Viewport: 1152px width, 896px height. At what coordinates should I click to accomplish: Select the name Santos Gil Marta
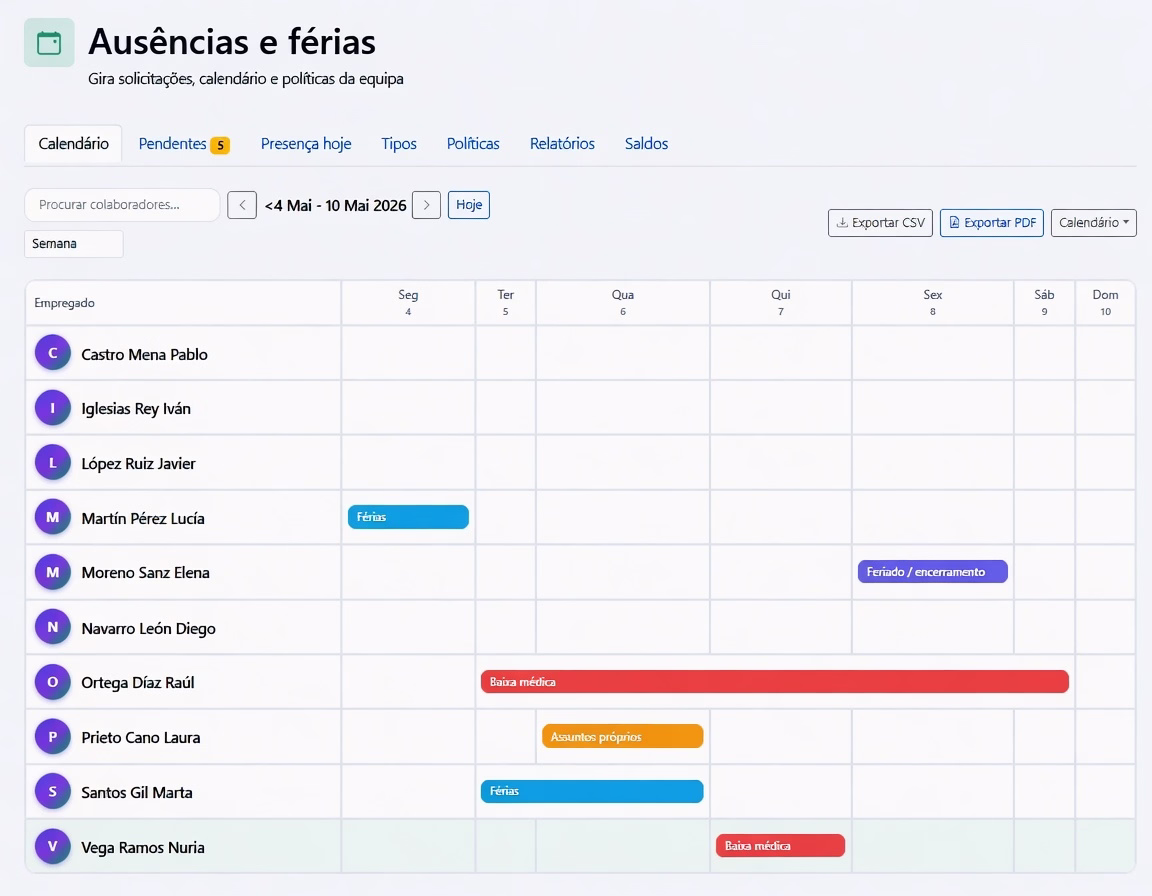coord(137,792)
